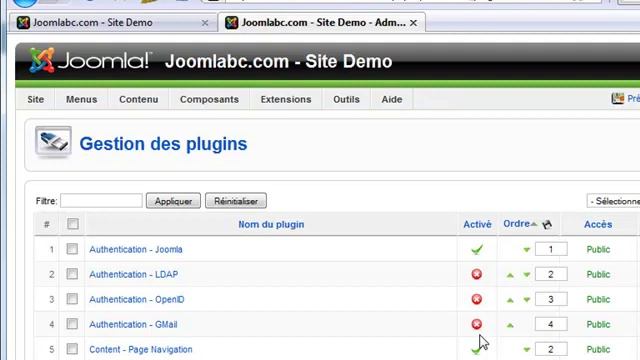Open Authentication - OpenID plugin link
640x360 pixels.
click(x=137, y=299)
